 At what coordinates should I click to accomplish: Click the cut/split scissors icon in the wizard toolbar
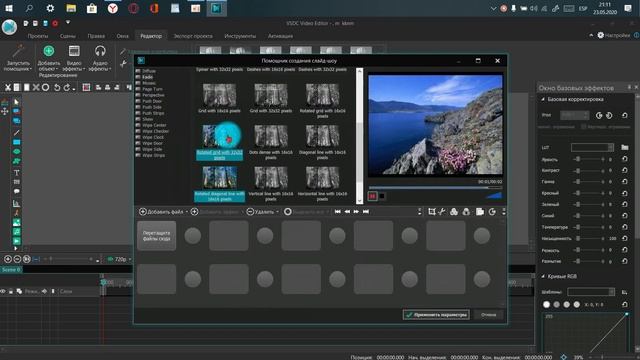pyautogui.click(x=442, y=211)
